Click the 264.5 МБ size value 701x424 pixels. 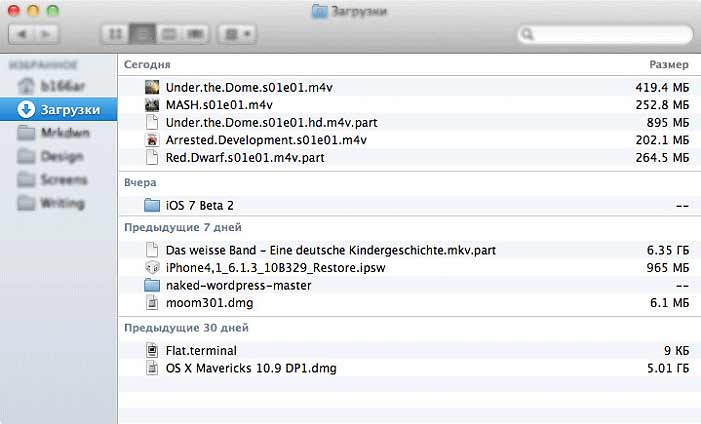pyautogui.click(x=662, y=157)
